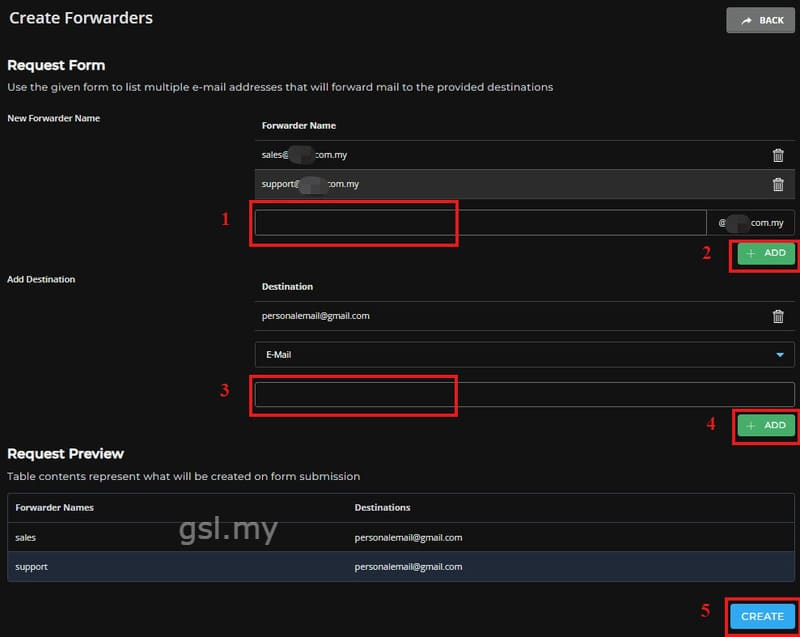Submit the form with the CREATE button
This screenshot has height=637, width=800.
click(762, 616)
